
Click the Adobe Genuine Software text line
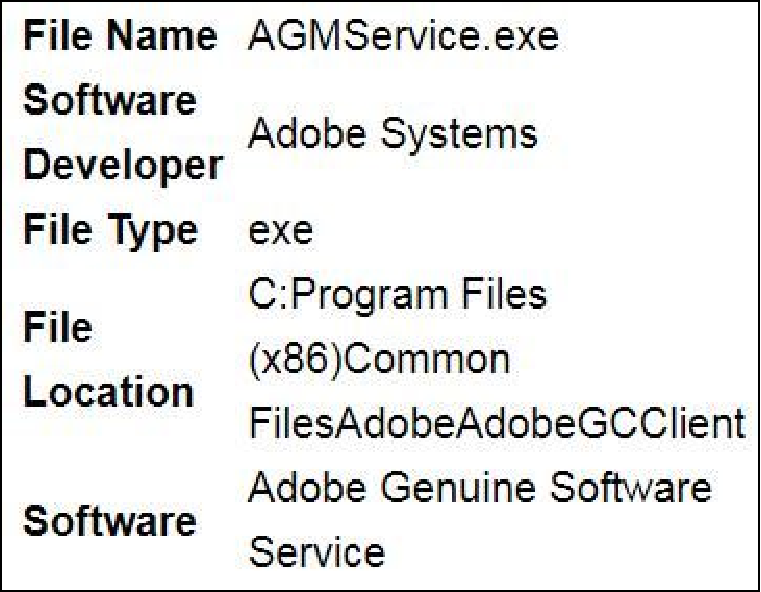[x=480, y=487]
